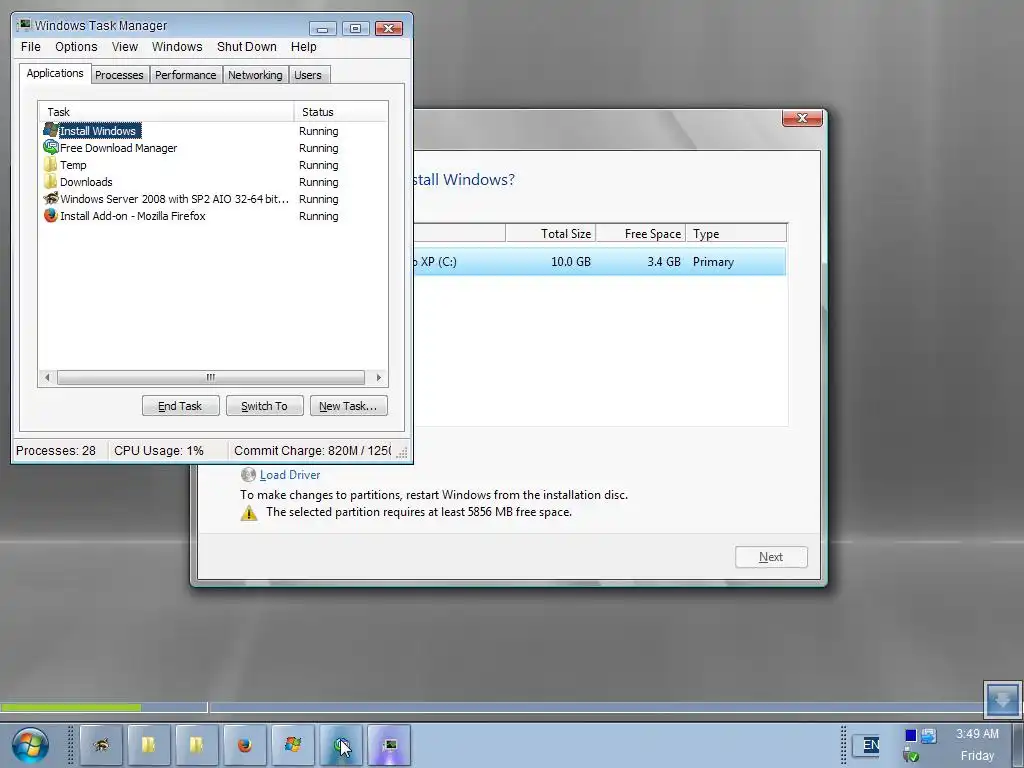This screenshot has height=768, width=1024.
Task: Switch to the Processes tab
Action: pos(120,75)
